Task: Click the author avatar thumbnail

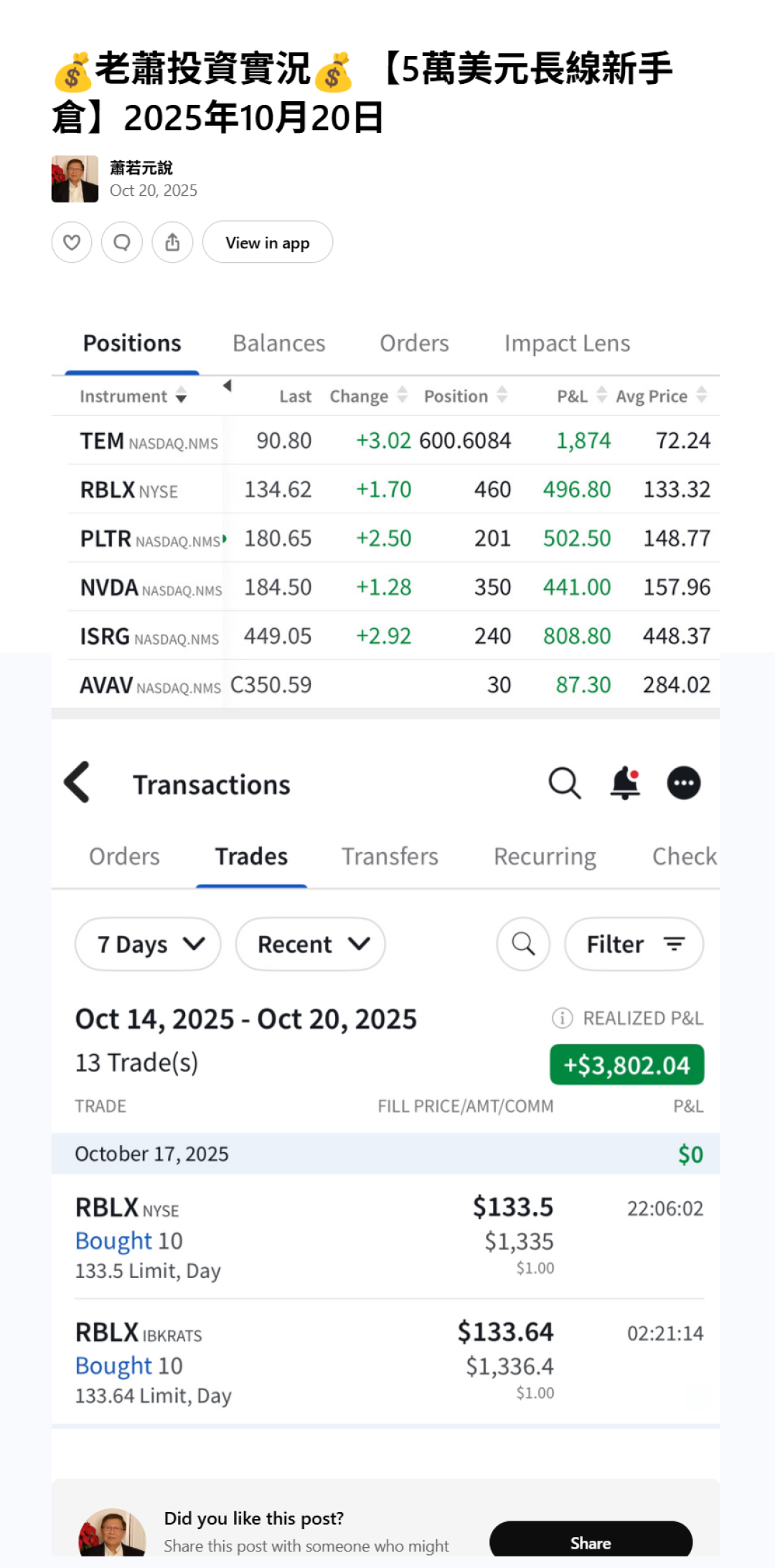Action: [x=75, y=179]
